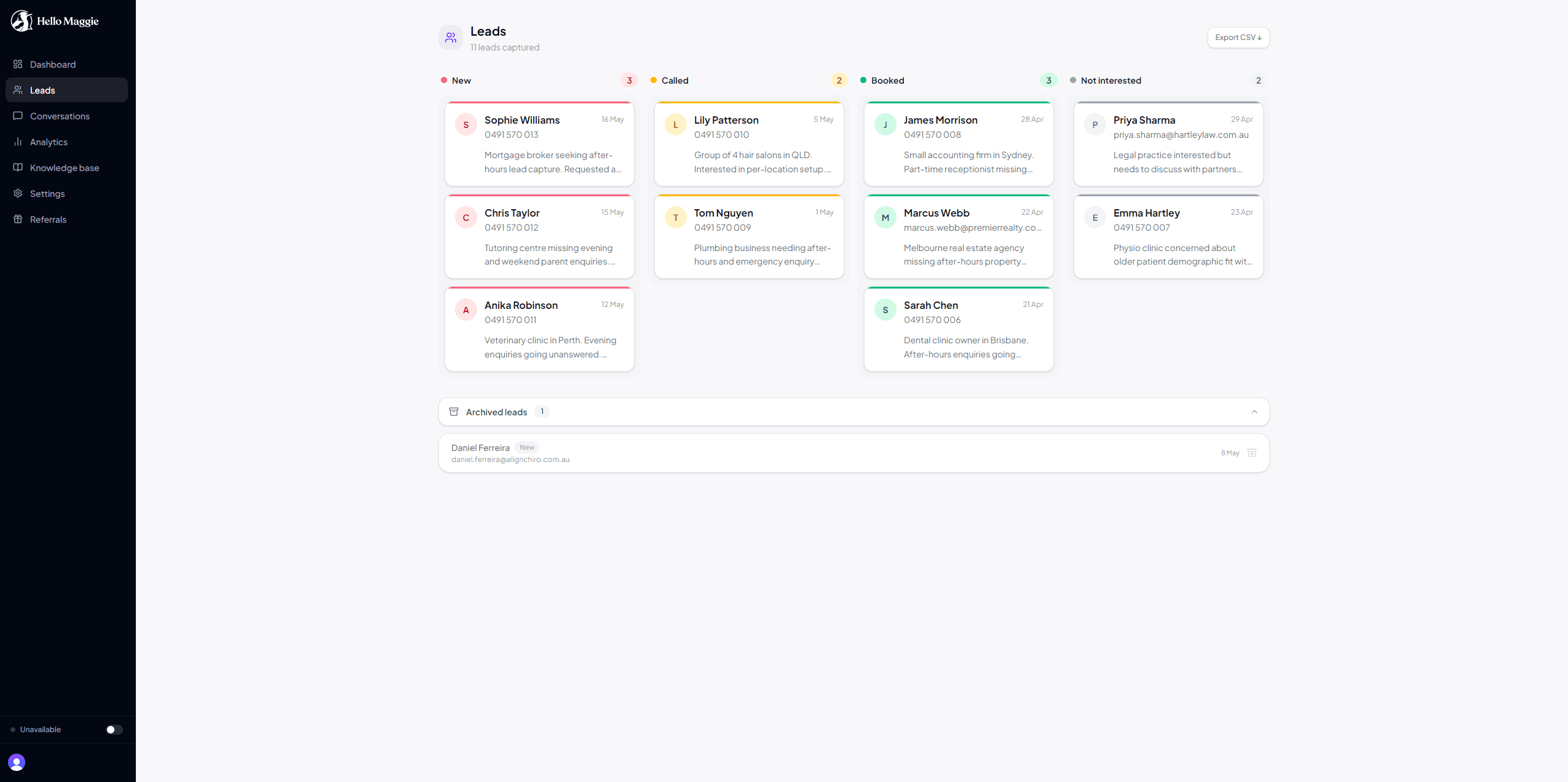Open Tom Nguyen lead card

749,237
